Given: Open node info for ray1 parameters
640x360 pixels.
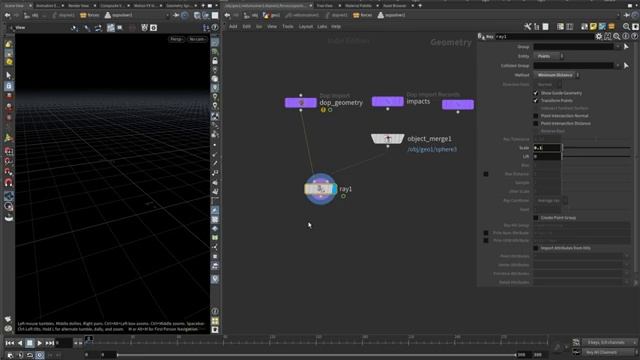Looking at the screenshot, I should coord(626,36).
